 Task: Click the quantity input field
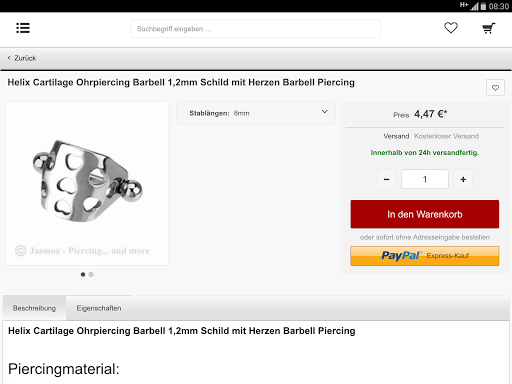[x=425, y=179]
